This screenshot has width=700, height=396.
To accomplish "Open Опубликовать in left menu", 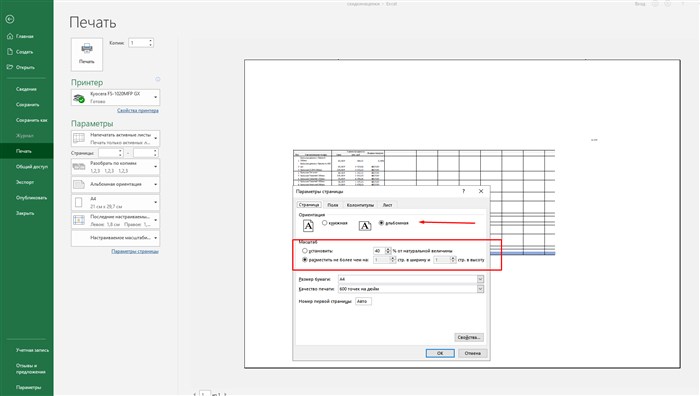I will pos(26,198).
